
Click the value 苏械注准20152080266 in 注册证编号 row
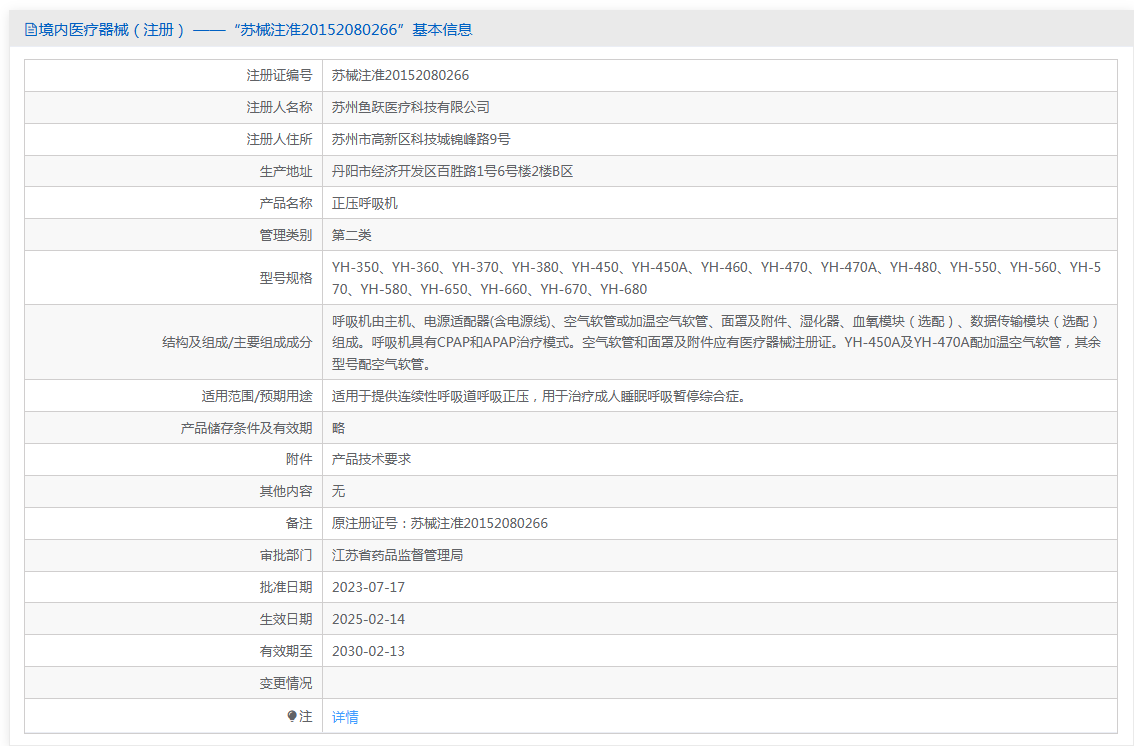400,75
